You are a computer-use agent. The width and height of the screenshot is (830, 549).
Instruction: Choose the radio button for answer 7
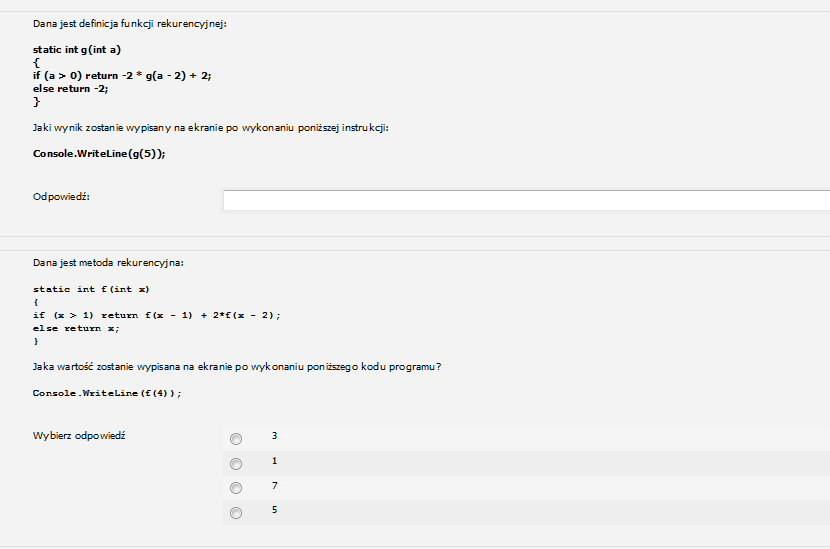tap(236, 488)
